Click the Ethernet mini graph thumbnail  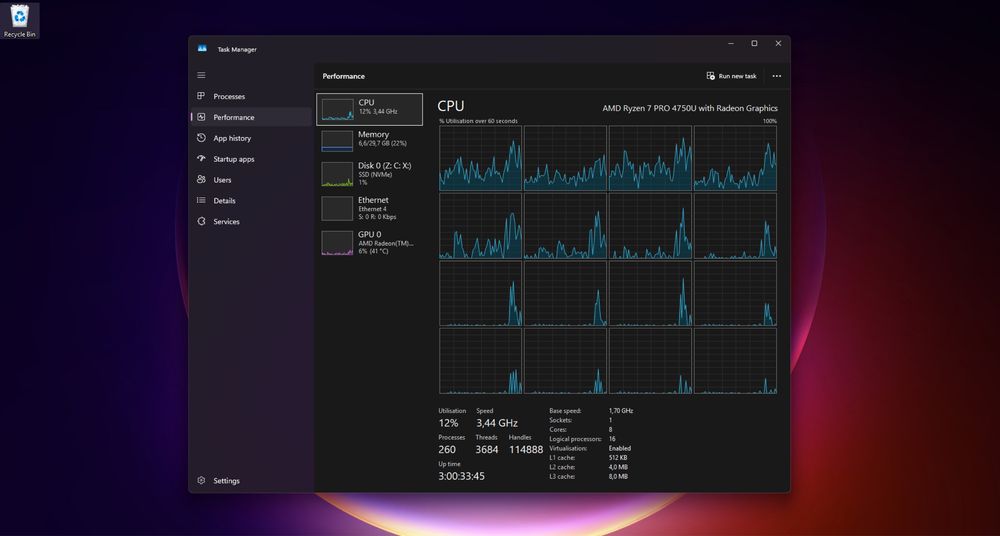(337, 209)
